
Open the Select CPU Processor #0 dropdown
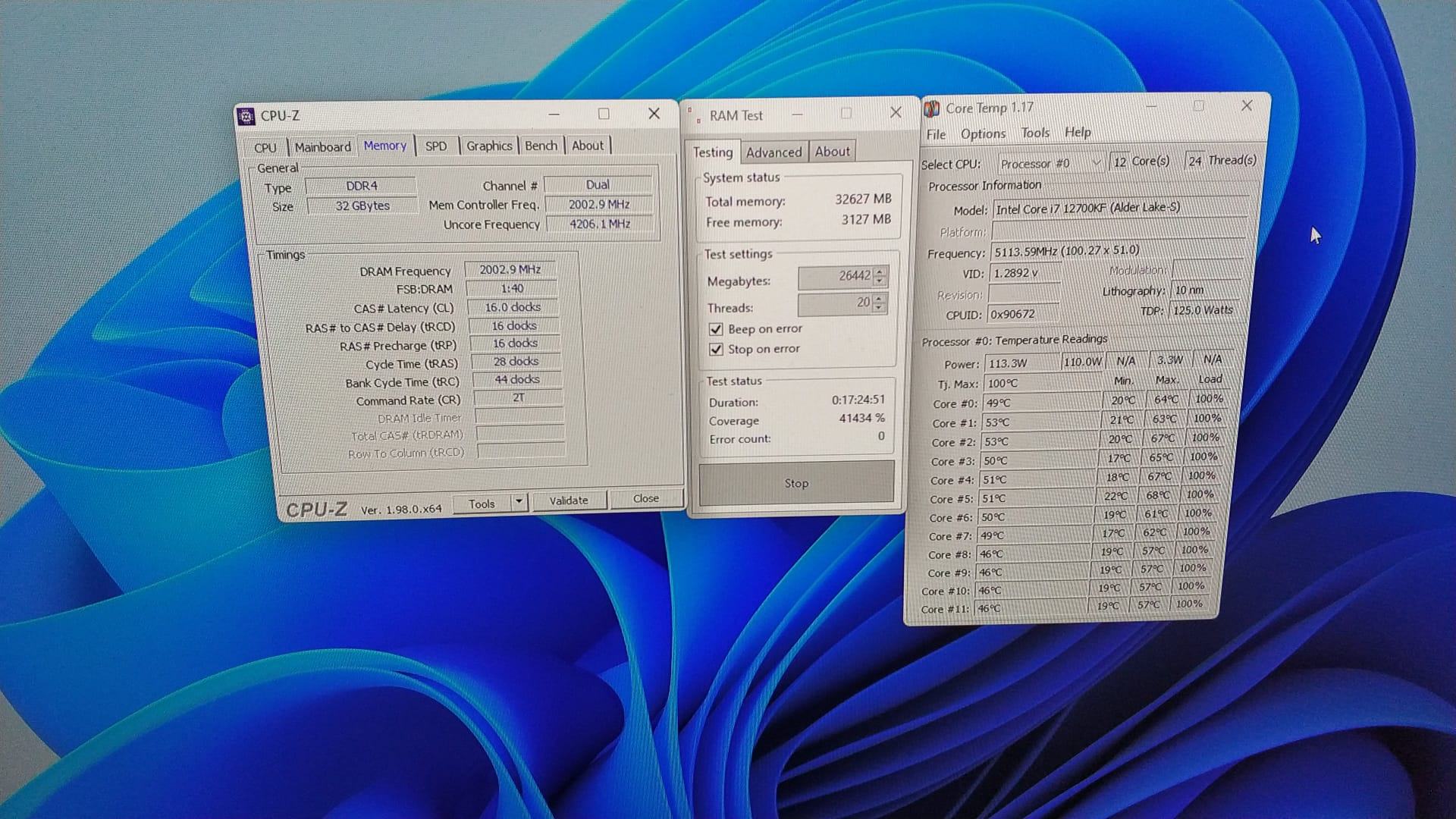point(1050,163)
